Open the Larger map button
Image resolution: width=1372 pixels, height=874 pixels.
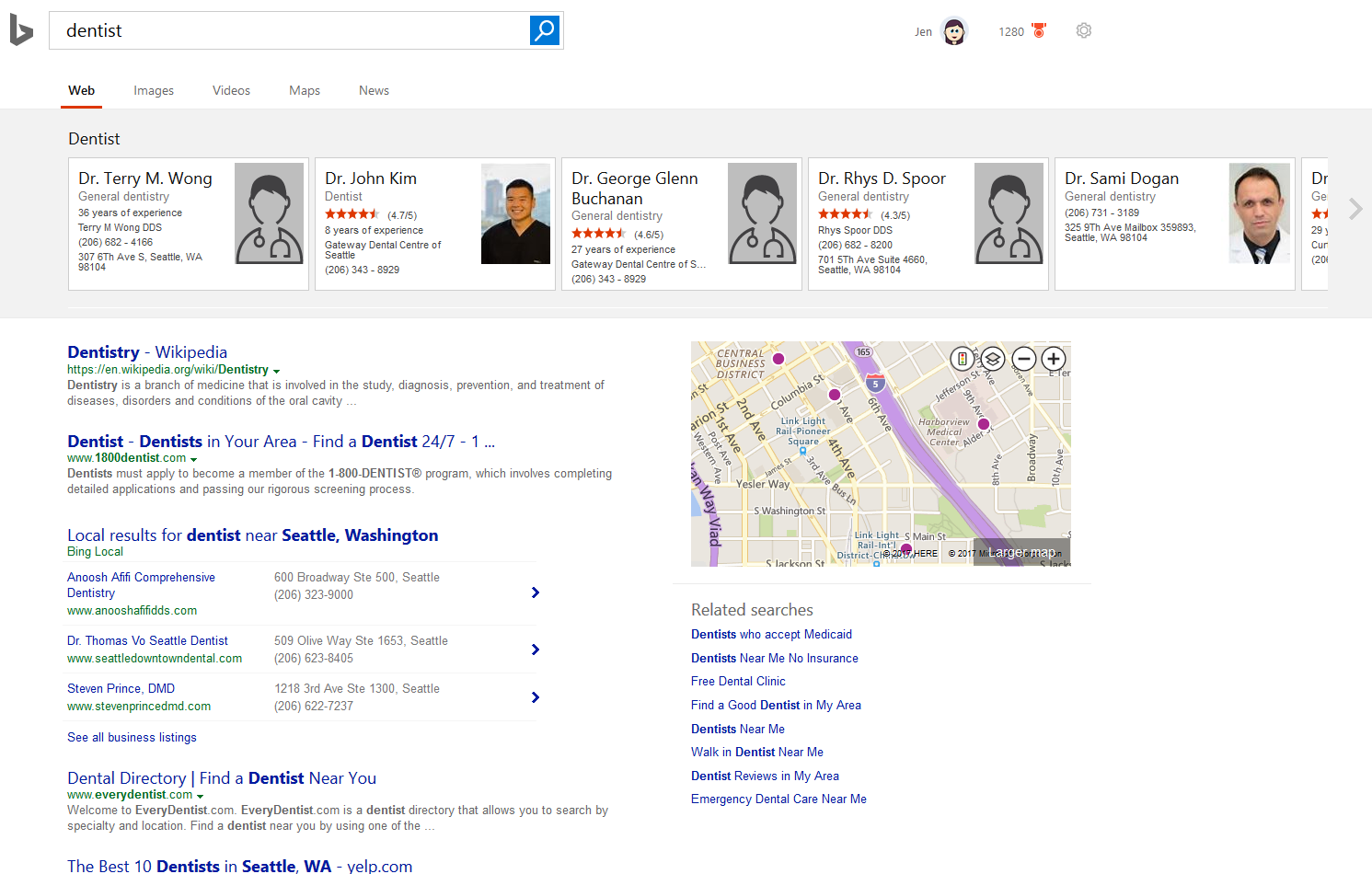[1021, 552]
